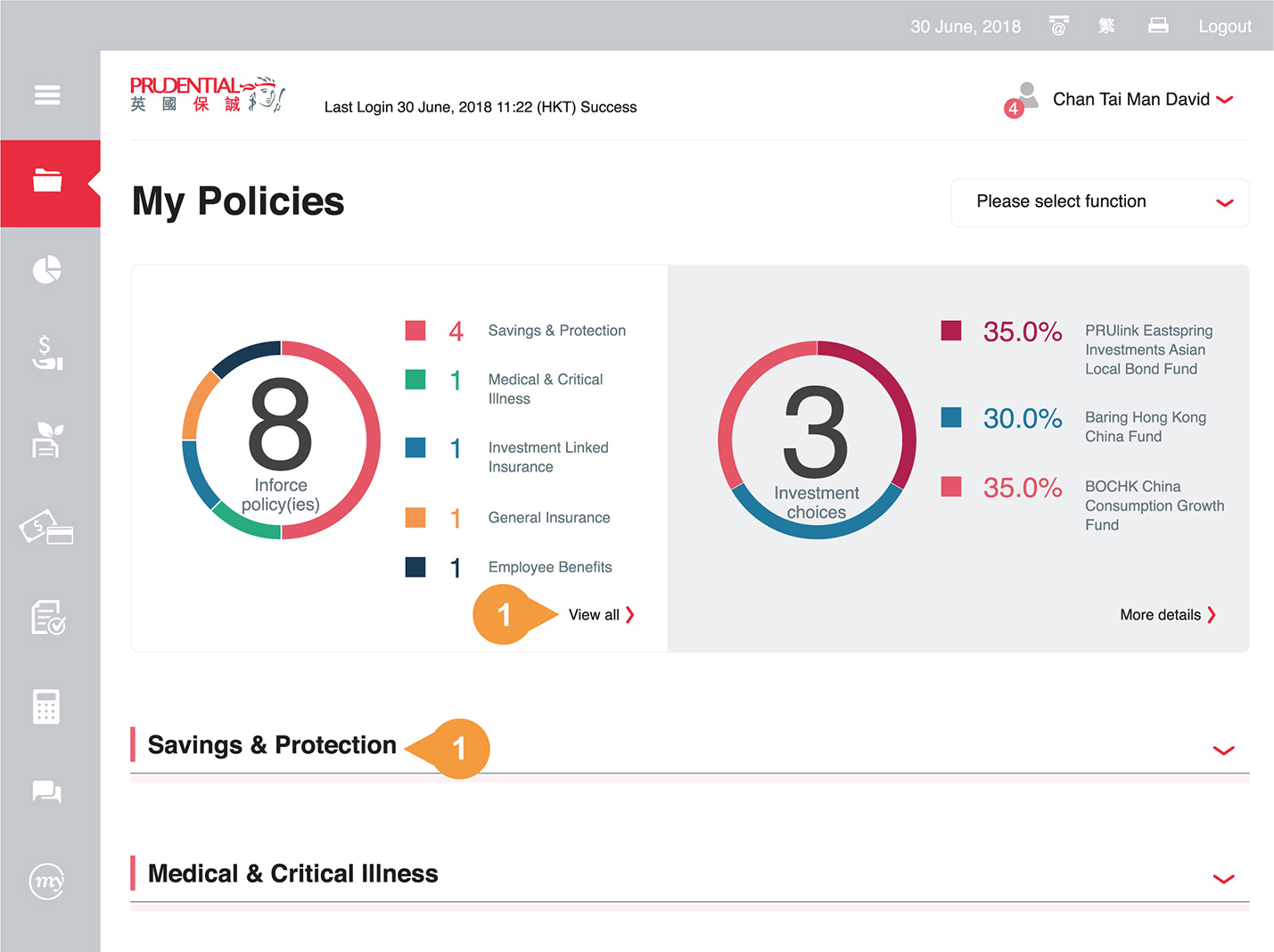Select 'Savings & Protection' legend label
The width and height of the screenshot is (1274, 952).
point(557,331)
